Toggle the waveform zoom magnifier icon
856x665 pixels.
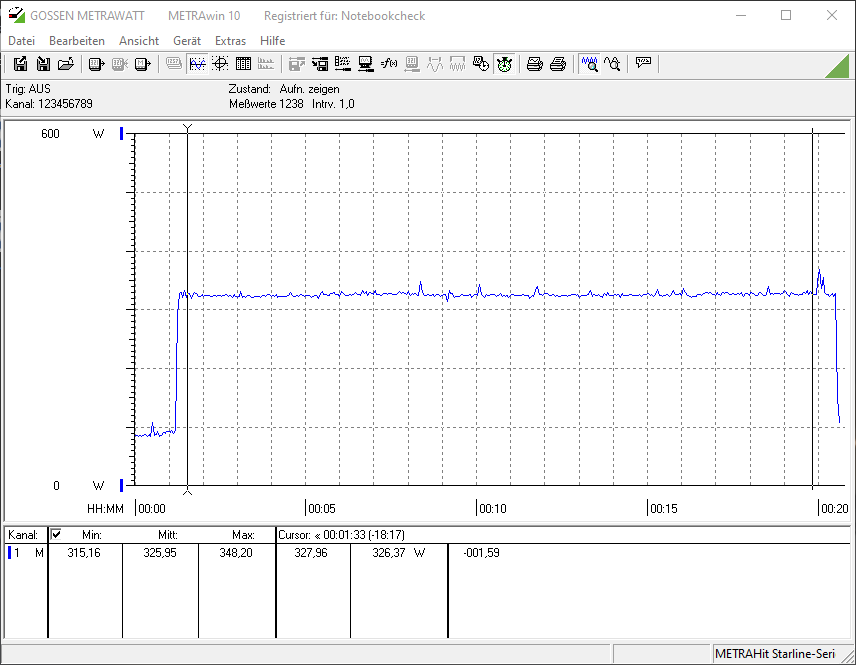[590, 64]
